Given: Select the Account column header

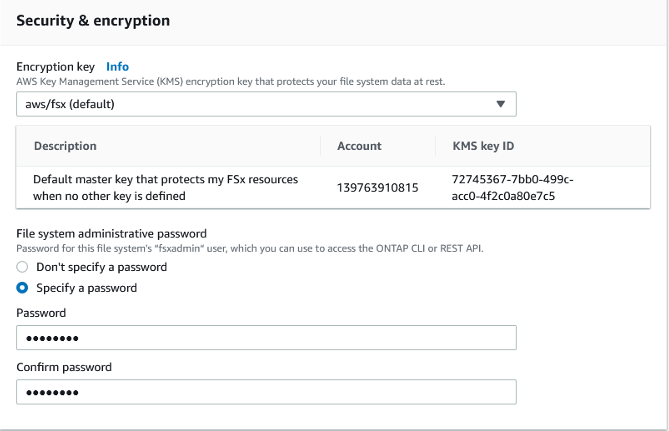Looking at the screenshot, I should [x=359, y=146].
